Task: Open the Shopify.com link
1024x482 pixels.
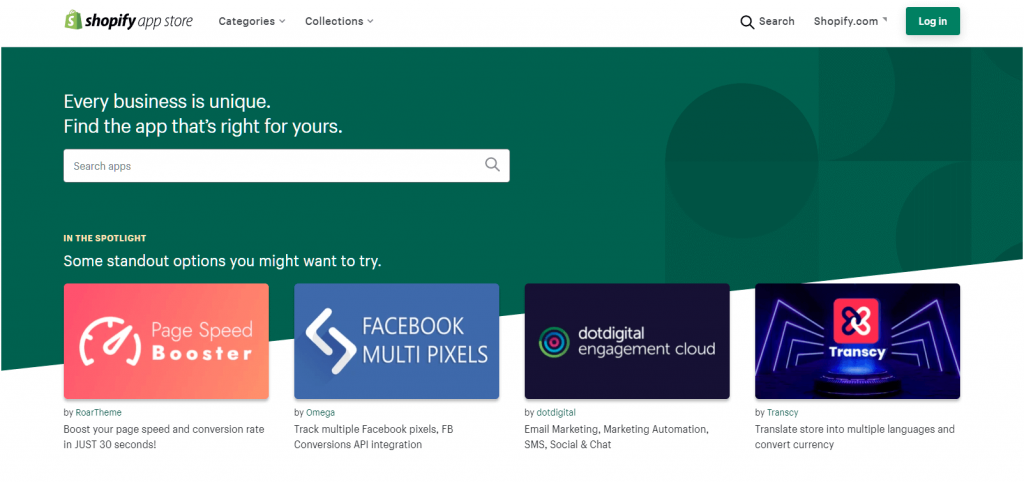Action: [846, 21]
